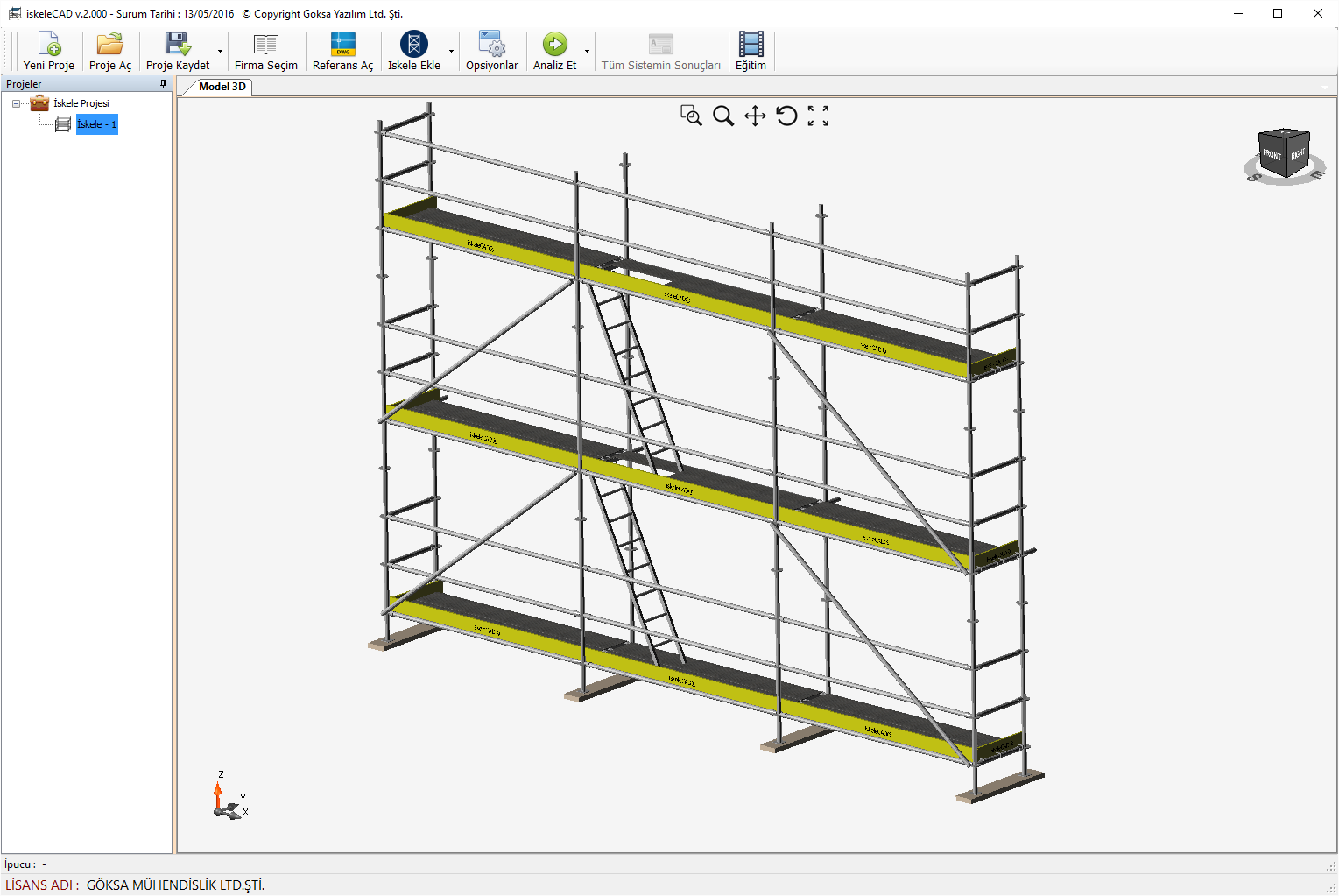The image size is (1339, 896).
Task: Open Firma Seçim from the toolbar
Action: [265, 51]
